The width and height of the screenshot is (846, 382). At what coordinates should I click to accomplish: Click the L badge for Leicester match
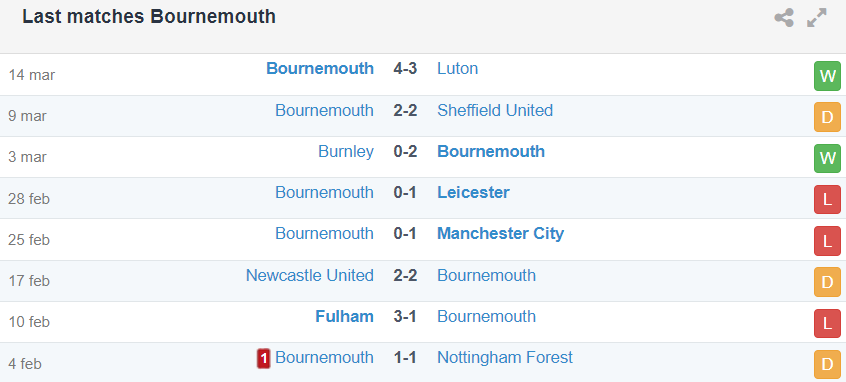tap(827, 200)
